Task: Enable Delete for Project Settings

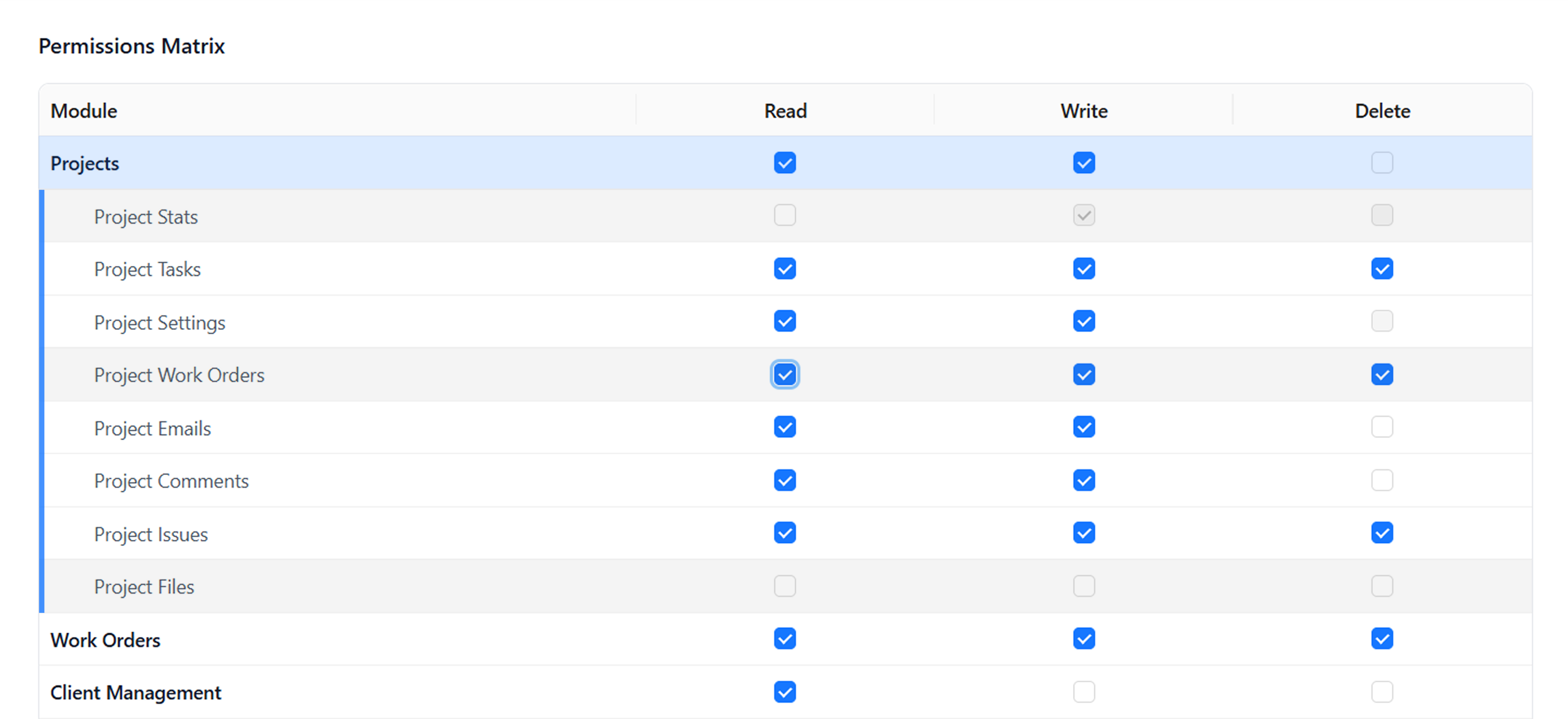Action: (x=1382, y=321)
